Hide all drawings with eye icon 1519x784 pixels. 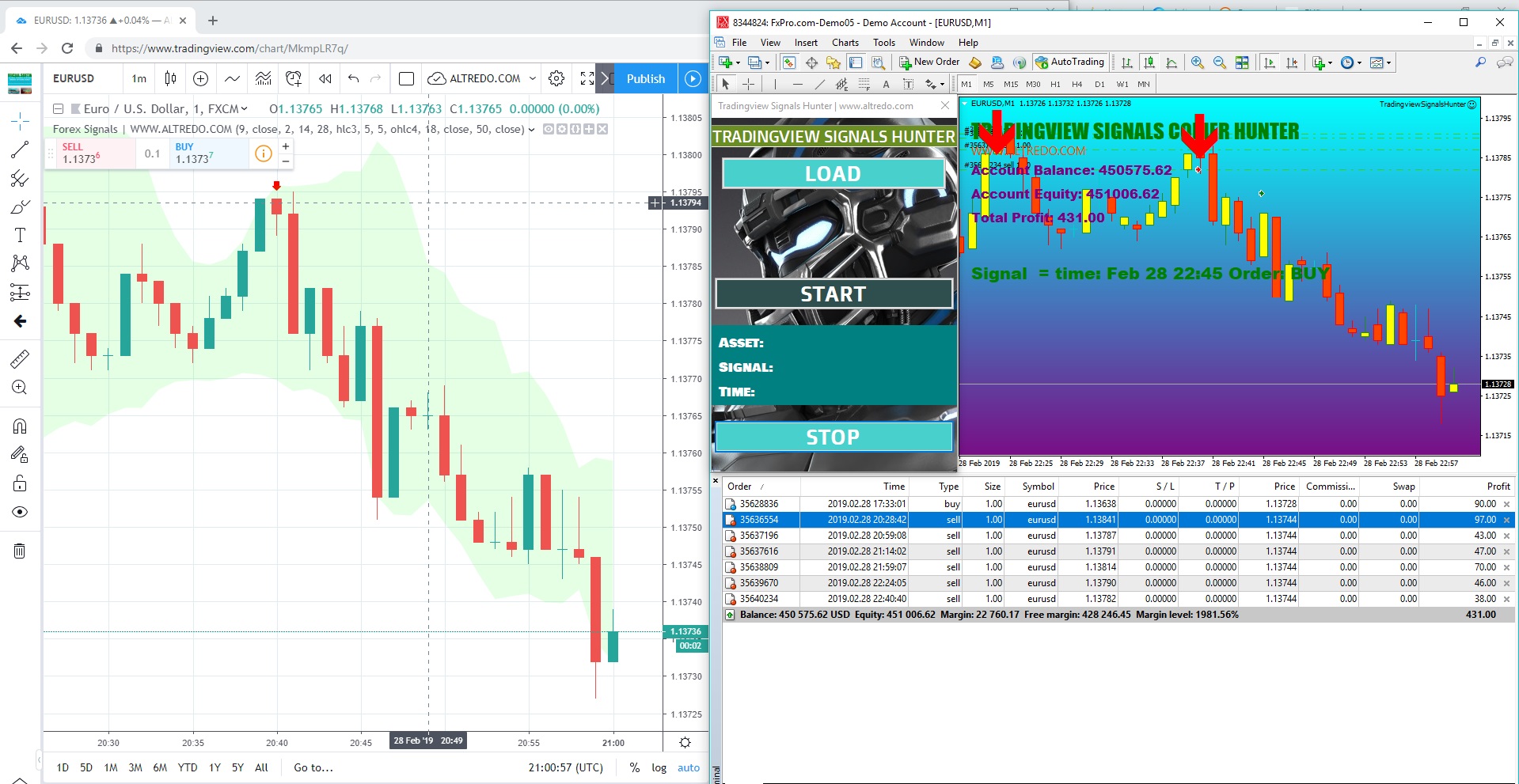(x=20, y=512)
